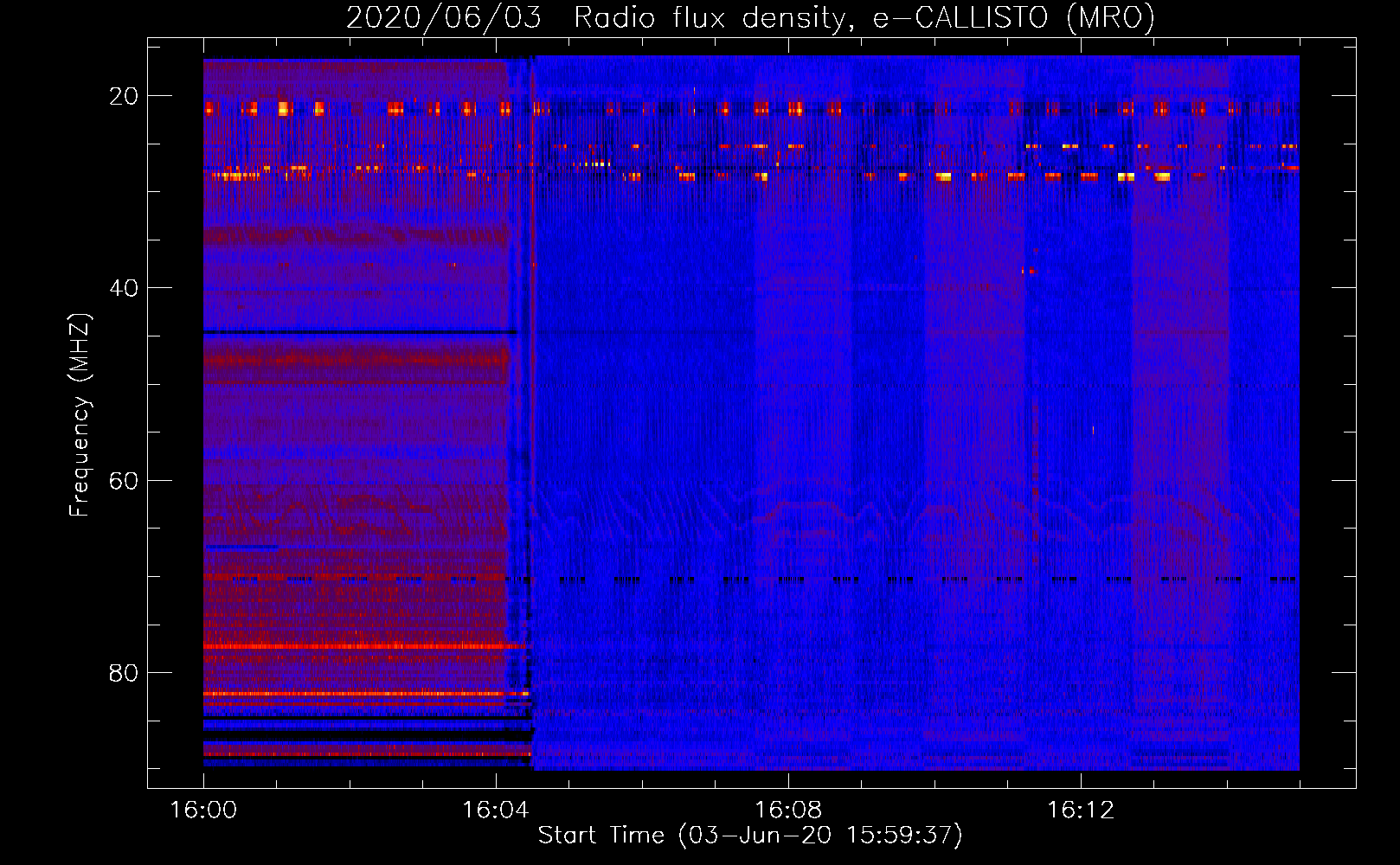Click the 16:00 time tick label
Viewport: 1400px width, 865px height.
tap(203, 811)
